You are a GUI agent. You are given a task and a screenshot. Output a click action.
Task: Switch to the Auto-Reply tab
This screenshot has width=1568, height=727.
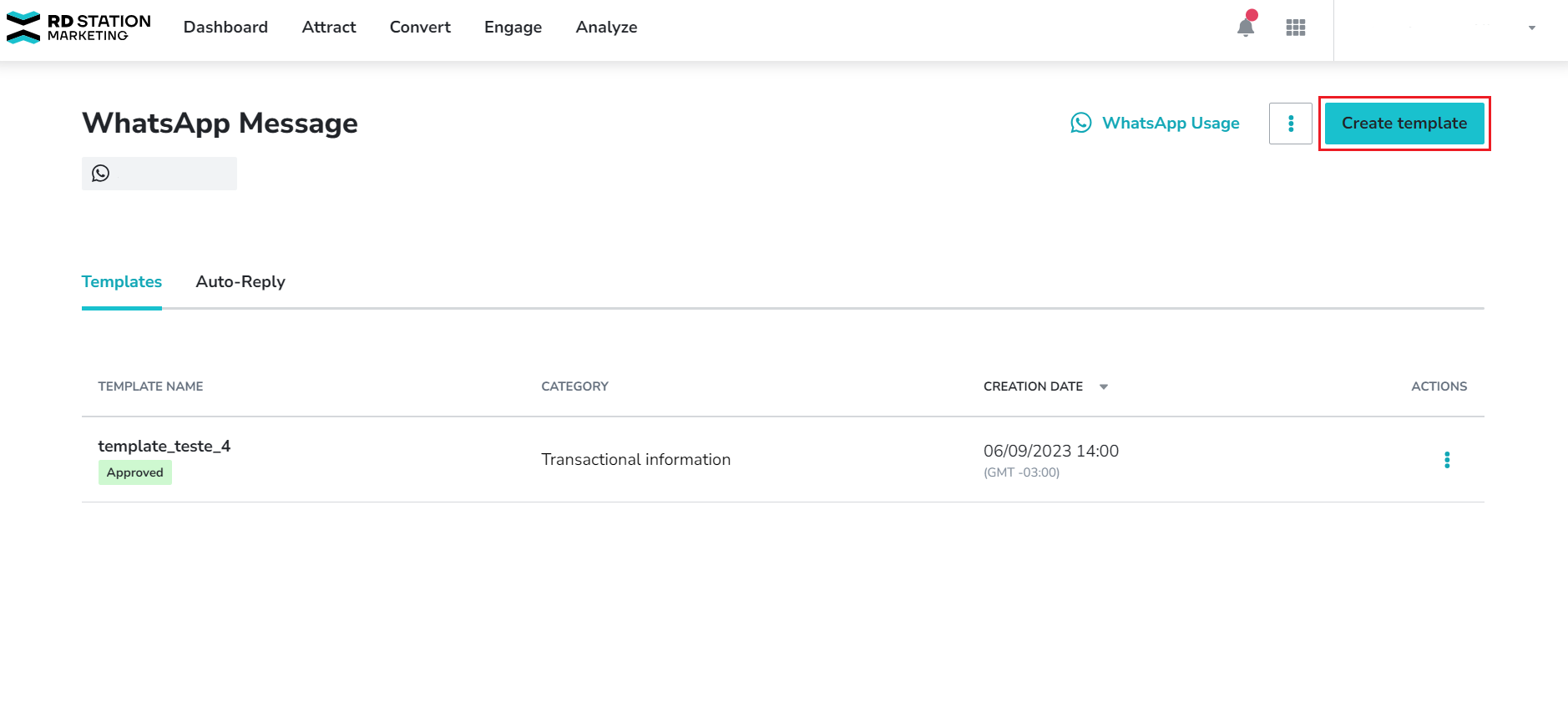pos(240,282)
